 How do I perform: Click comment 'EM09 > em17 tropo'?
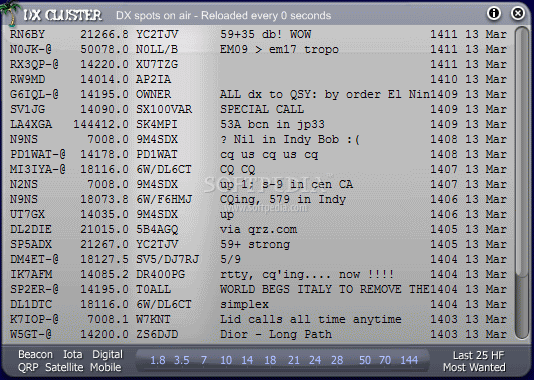click(279, 50)
